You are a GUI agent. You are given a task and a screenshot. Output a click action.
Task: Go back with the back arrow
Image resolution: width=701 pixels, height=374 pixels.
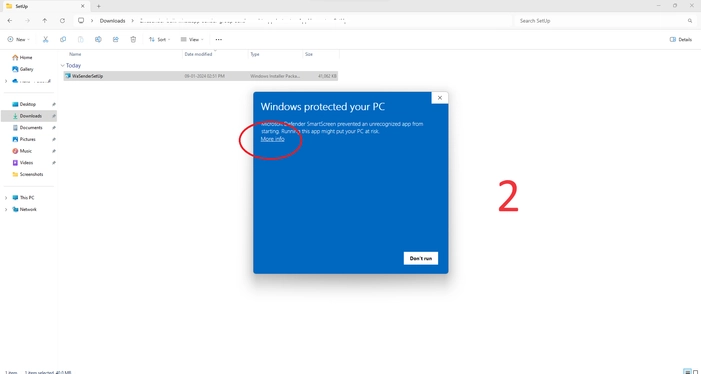[x=10, y=21]
